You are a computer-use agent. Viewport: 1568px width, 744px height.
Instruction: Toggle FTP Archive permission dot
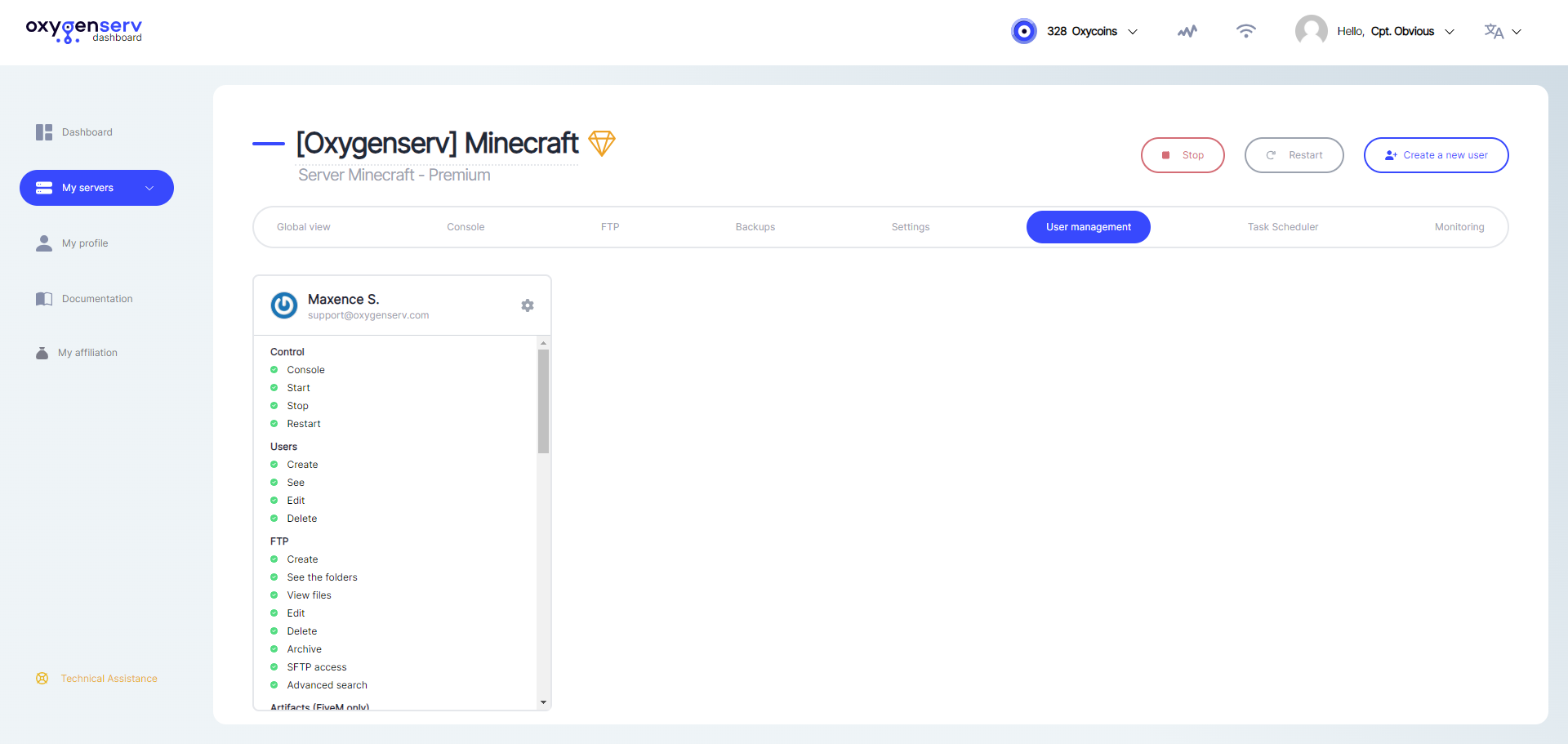point(274,649)
